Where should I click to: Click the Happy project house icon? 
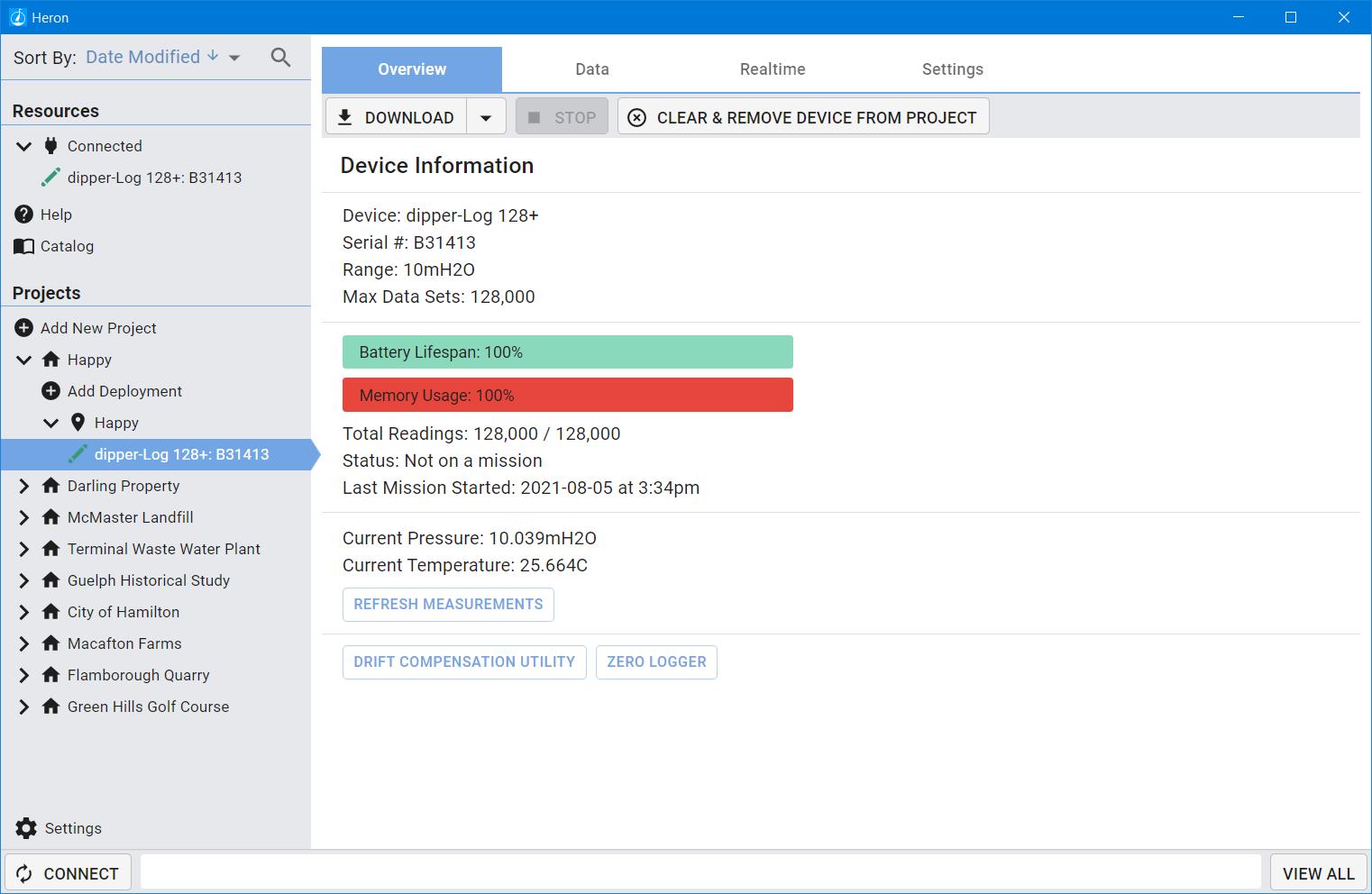pyautogui.click(x=51, y=360)
